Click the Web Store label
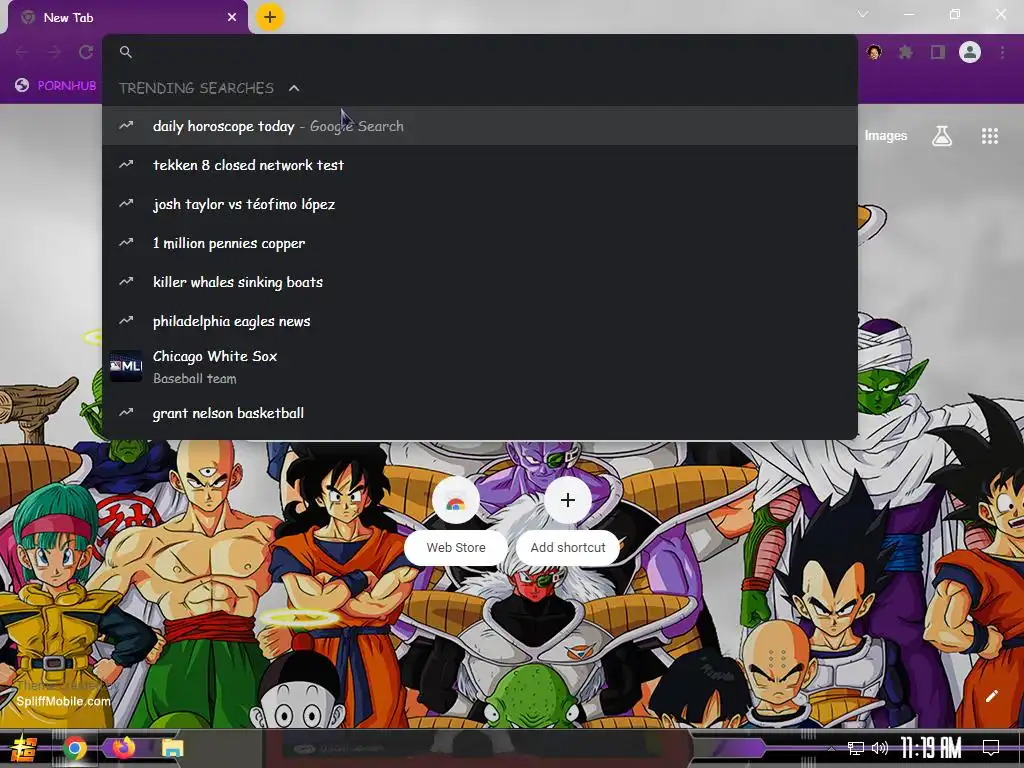The image size is (1024, 768). (x=456, y=547)
